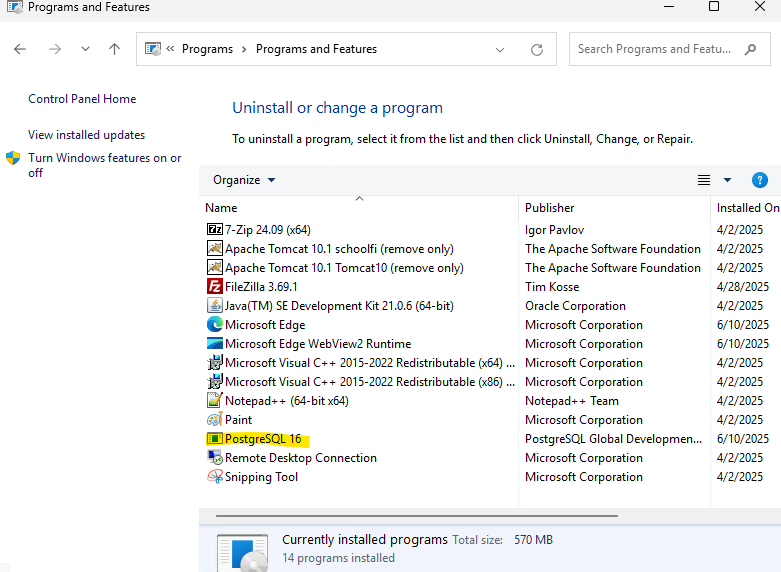Image resolution: width=781 pixels, height=572 pixels.
Task: Select the FileZilla 3.69.1 entry
Action: 261,286
